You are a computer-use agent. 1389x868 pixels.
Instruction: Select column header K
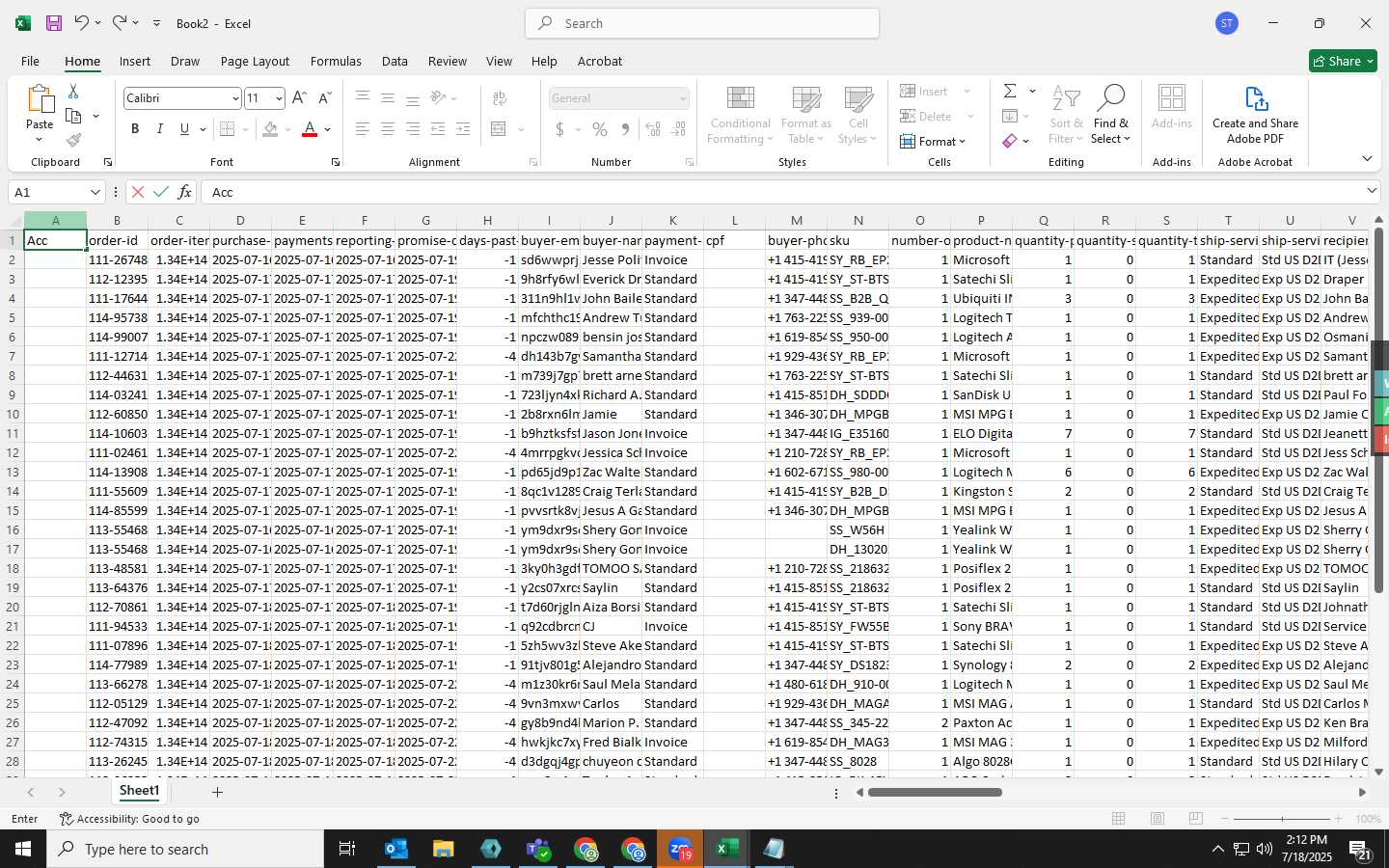(x=672, y=221)
